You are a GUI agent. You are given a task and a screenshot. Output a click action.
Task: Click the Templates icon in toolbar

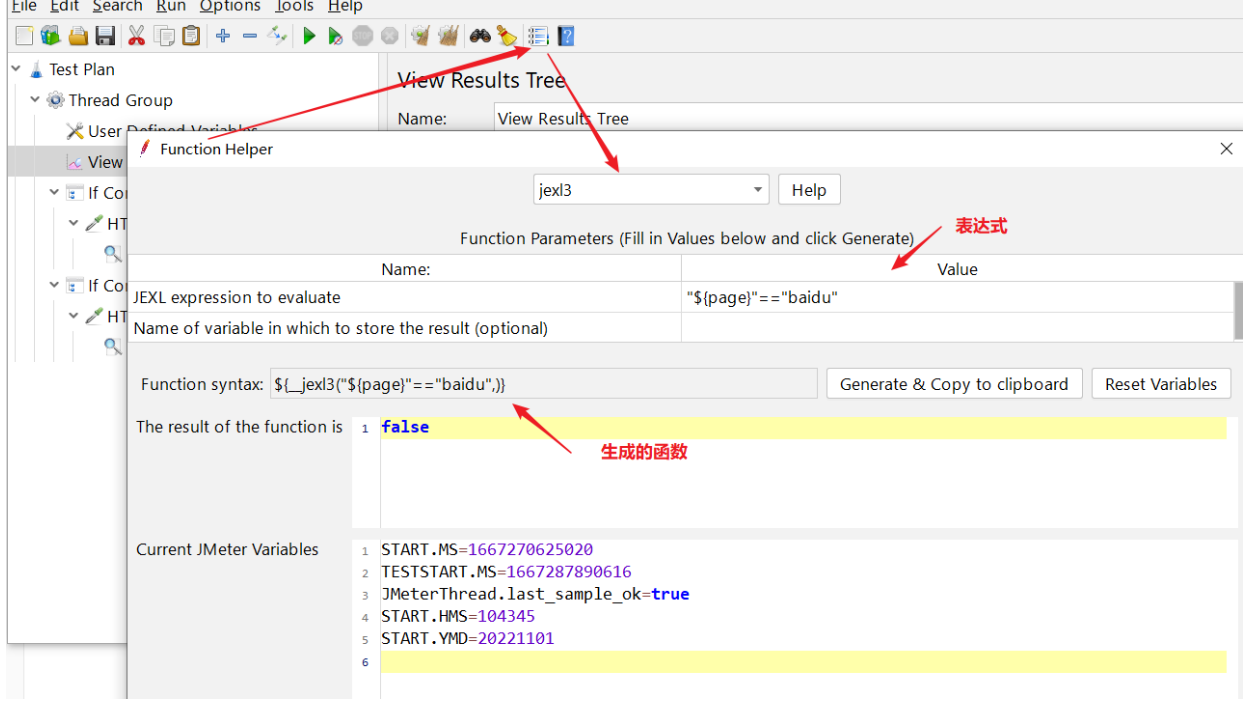pos(50,36)
